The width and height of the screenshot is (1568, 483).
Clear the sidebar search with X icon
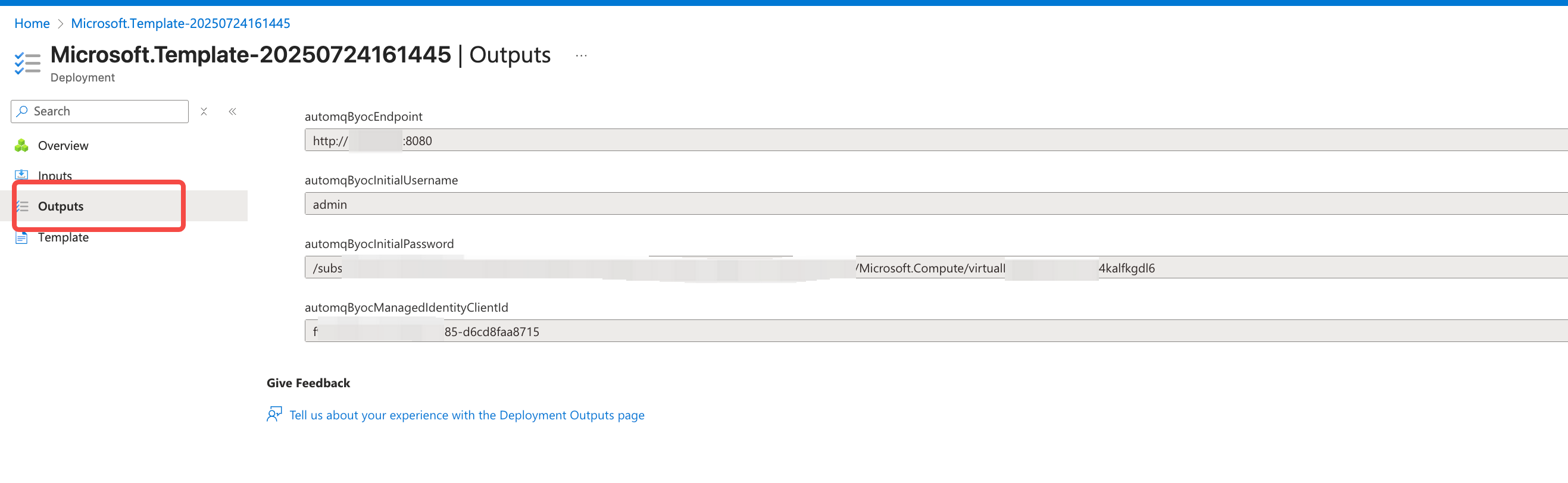204,111
